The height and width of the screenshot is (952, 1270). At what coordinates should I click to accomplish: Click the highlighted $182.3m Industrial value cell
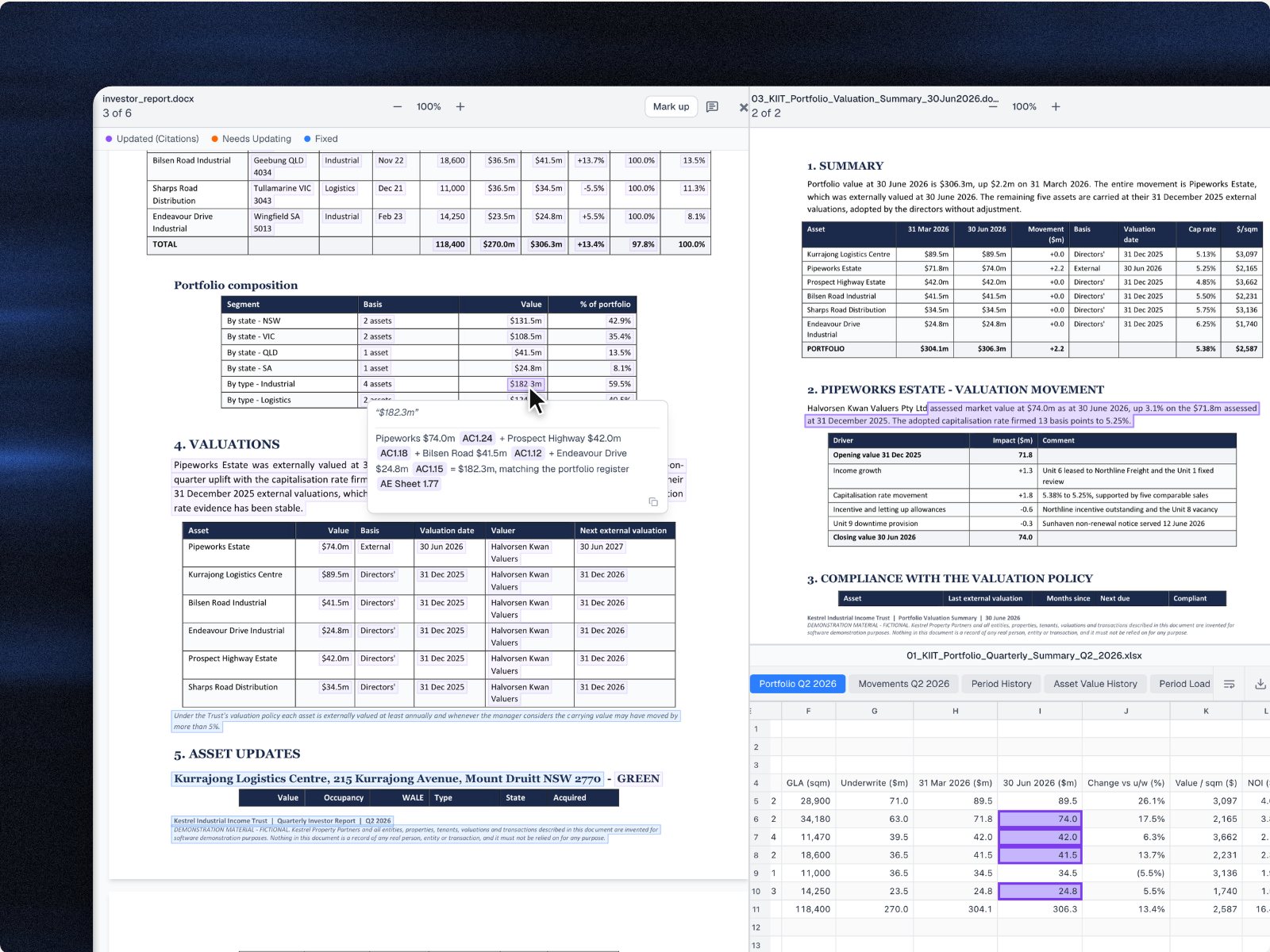click(525, 384)
